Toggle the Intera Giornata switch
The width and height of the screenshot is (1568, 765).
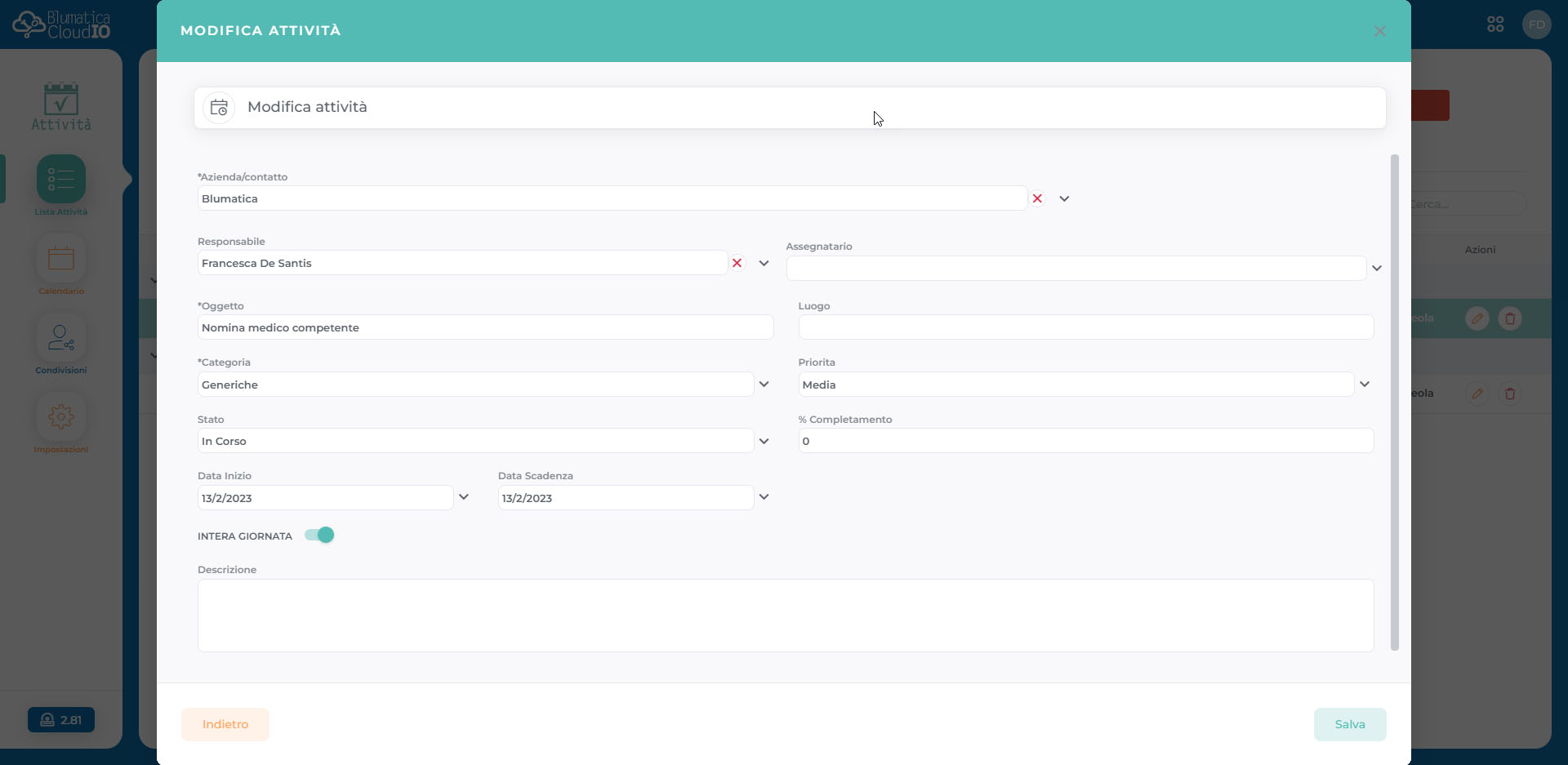point(319,536)
